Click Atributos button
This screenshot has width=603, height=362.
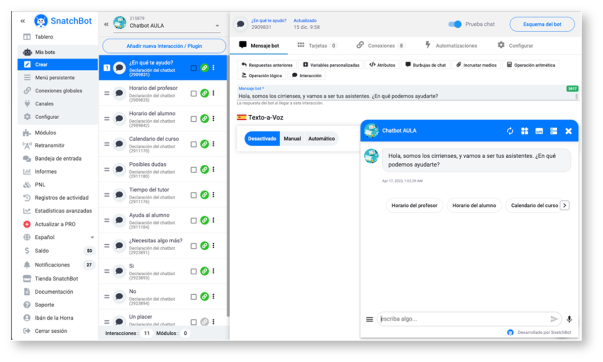point(382,65)
